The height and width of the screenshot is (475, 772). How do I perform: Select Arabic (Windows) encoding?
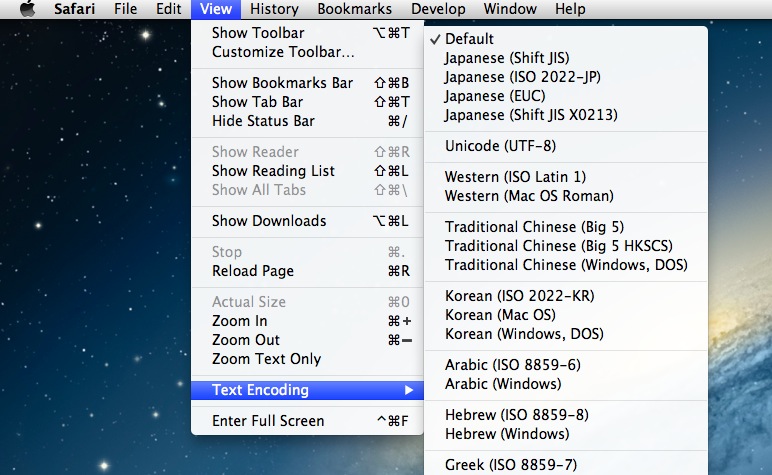(566, 384)
